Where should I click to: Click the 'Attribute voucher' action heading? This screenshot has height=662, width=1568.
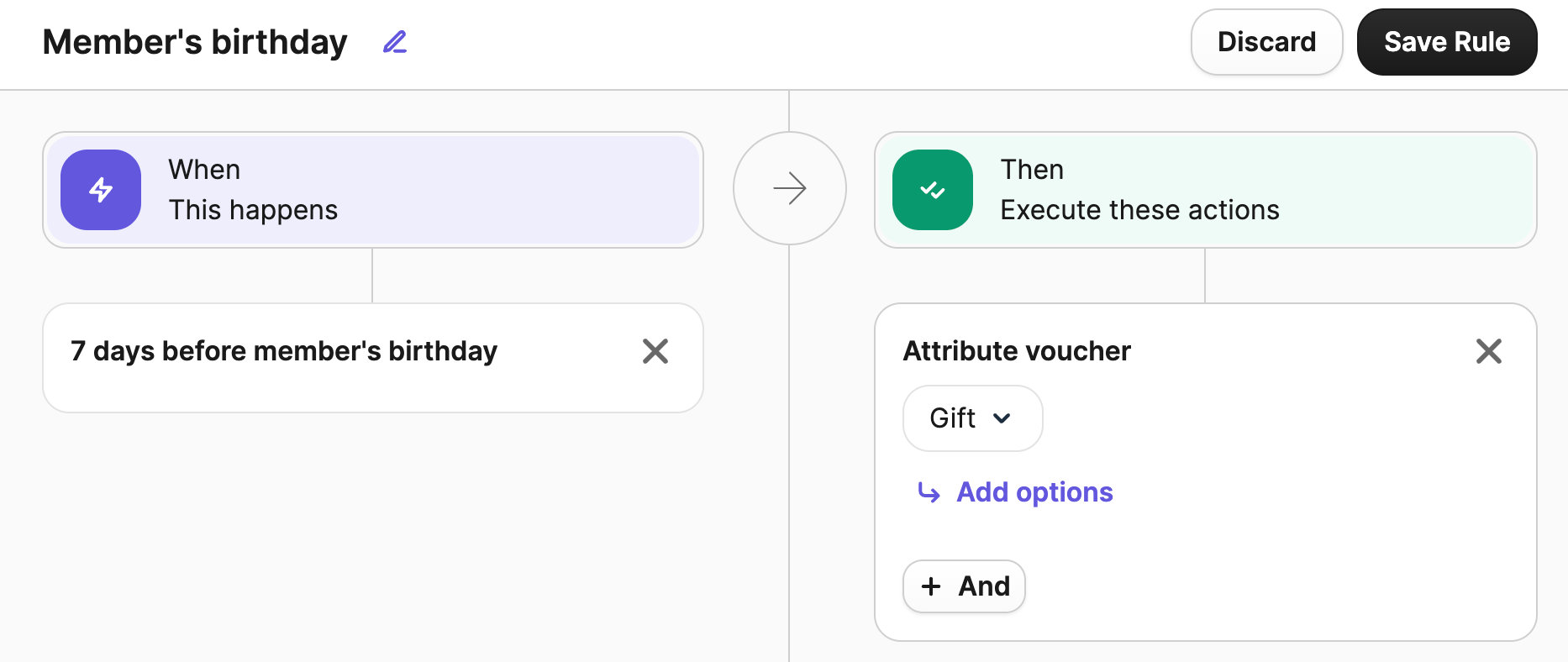pos(1017,351)
